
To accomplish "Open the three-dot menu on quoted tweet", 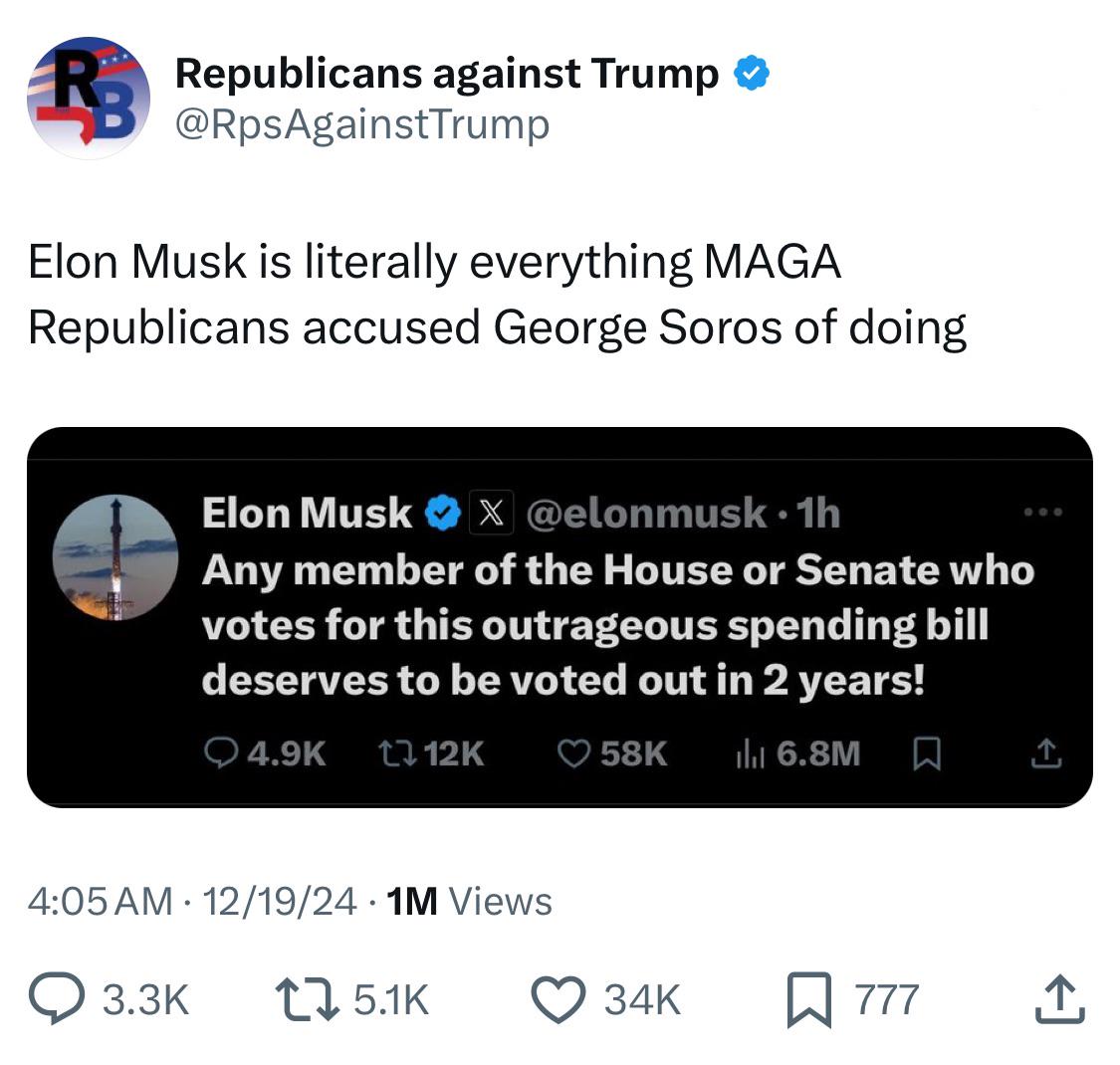I will [1044, 513].
